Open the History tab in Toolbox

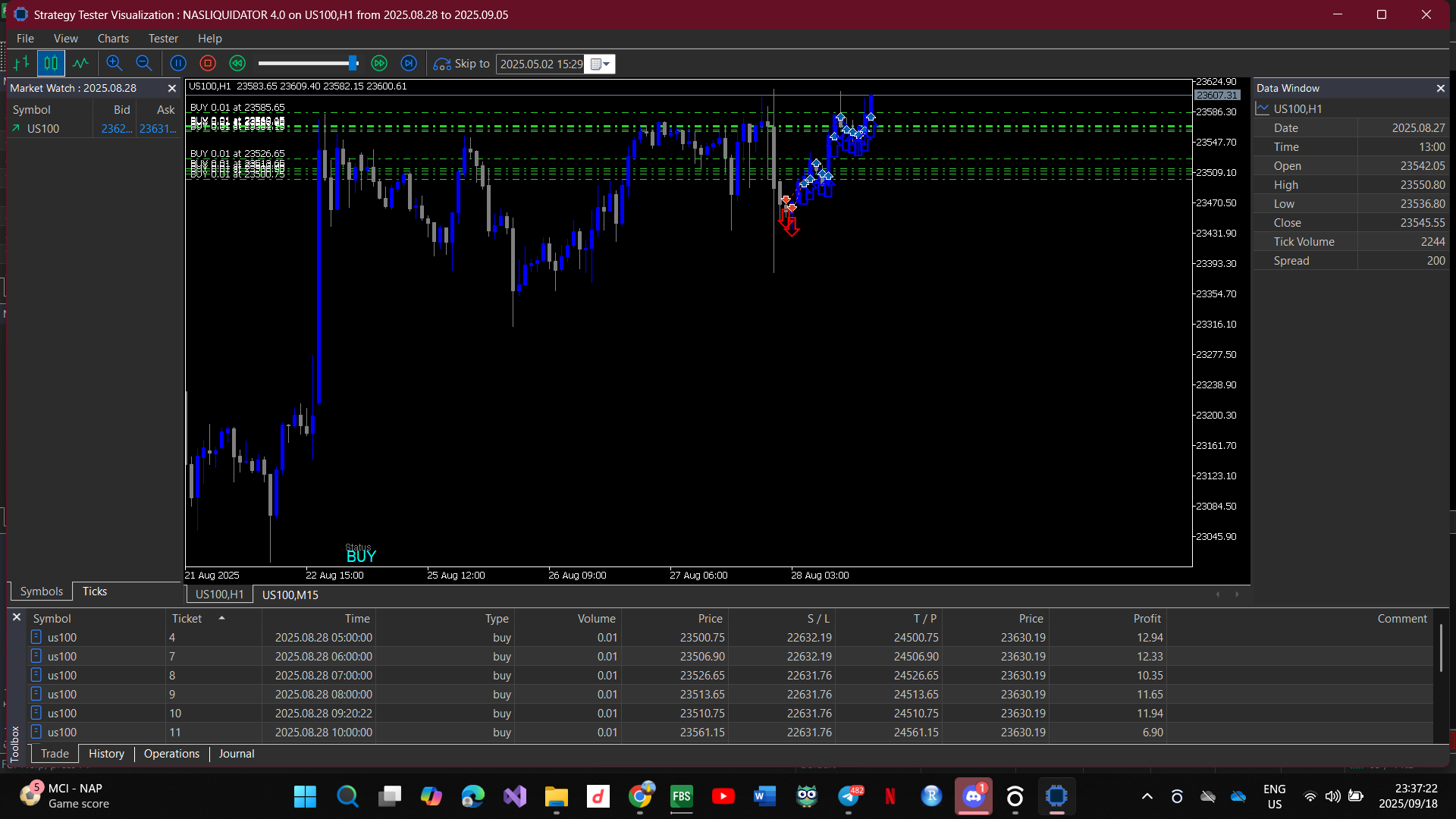click(106, 754)
